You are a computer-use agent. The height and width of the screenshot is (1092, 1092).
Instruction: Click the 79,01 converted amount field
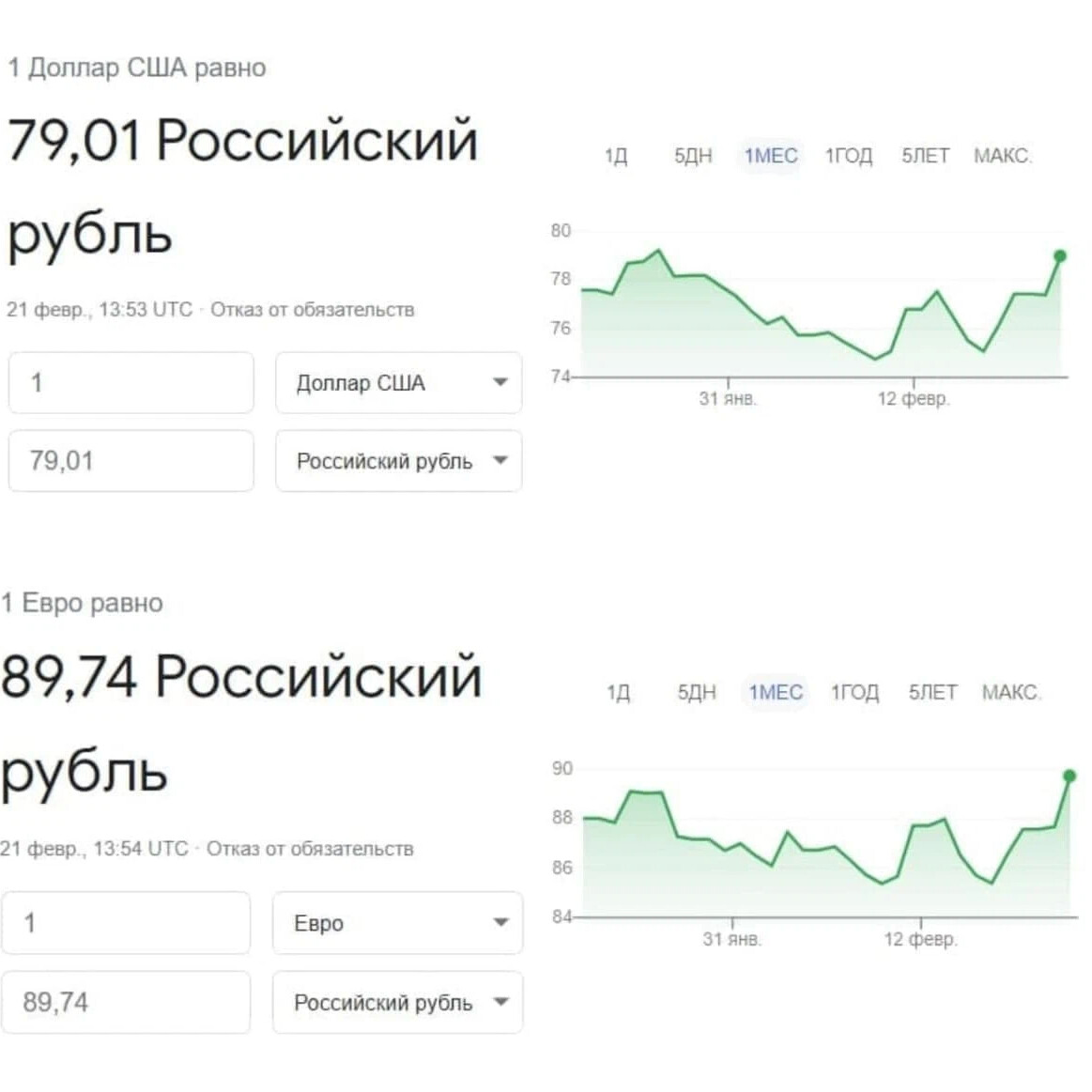131,461
